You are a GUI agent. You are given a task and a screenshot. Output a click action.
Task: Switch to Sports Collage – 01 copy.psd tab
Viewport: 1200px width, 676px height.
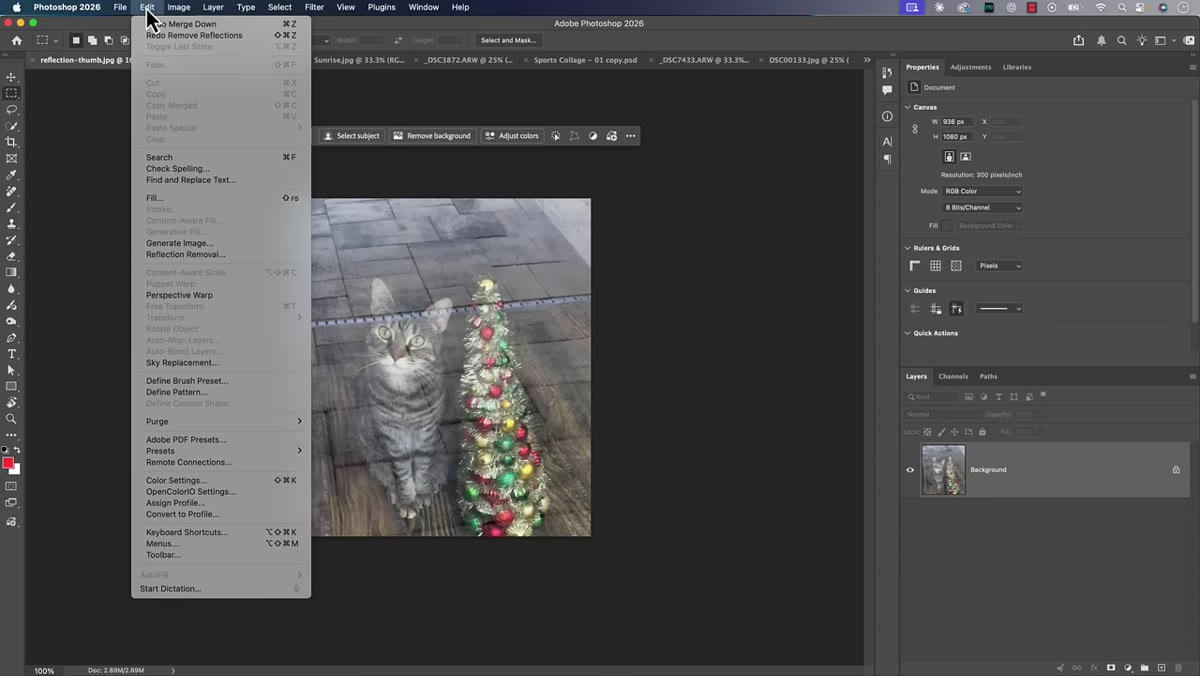[586, 60]
